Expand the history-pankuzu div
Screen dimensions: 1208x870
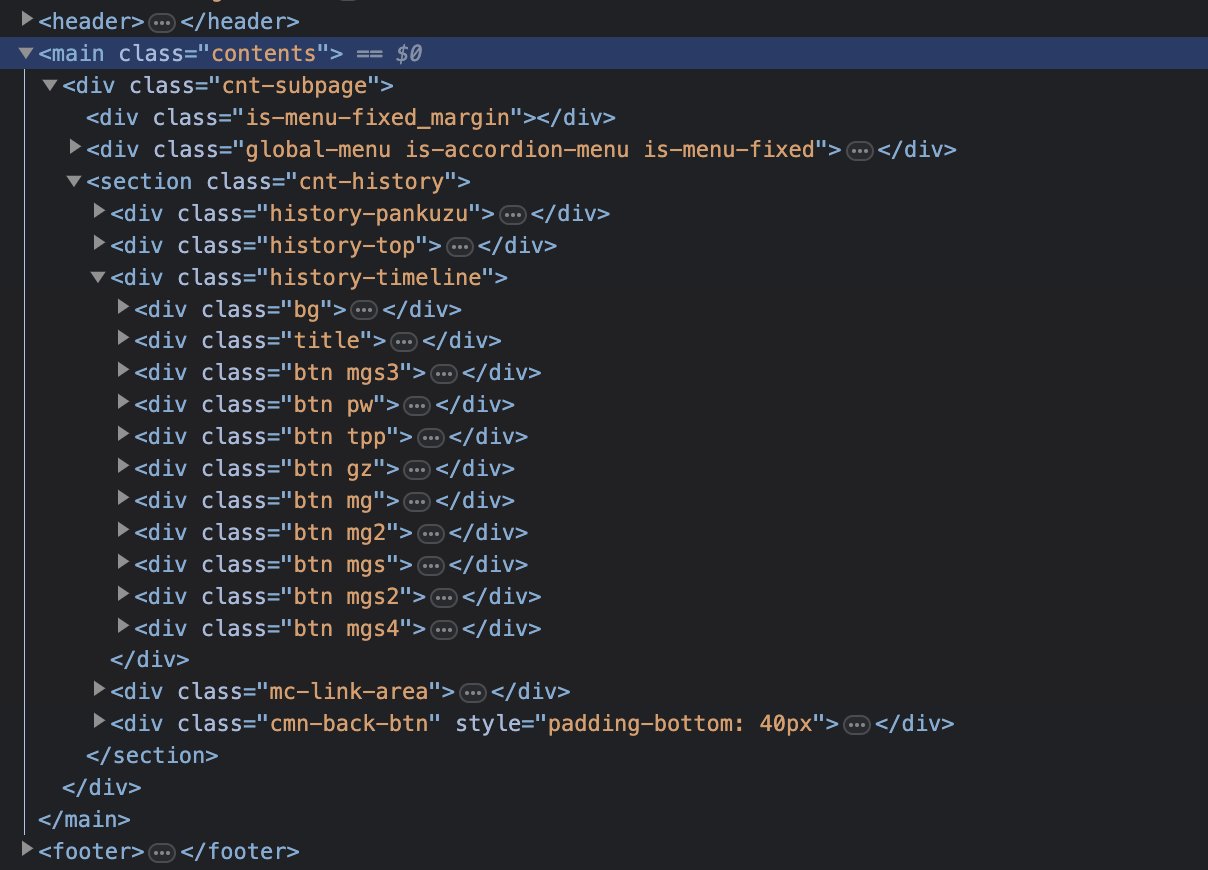coord(99,212)
